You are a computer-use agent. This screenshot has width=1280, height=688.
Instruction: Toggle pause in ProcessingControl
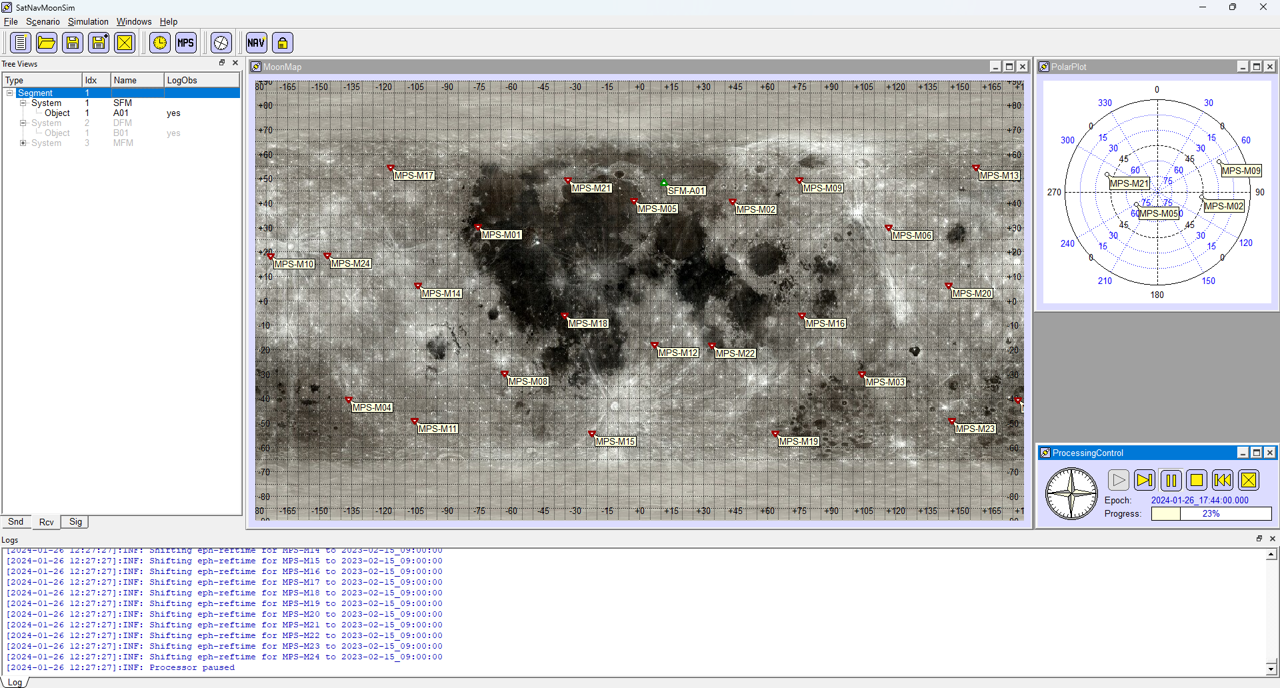point(1170,480)
